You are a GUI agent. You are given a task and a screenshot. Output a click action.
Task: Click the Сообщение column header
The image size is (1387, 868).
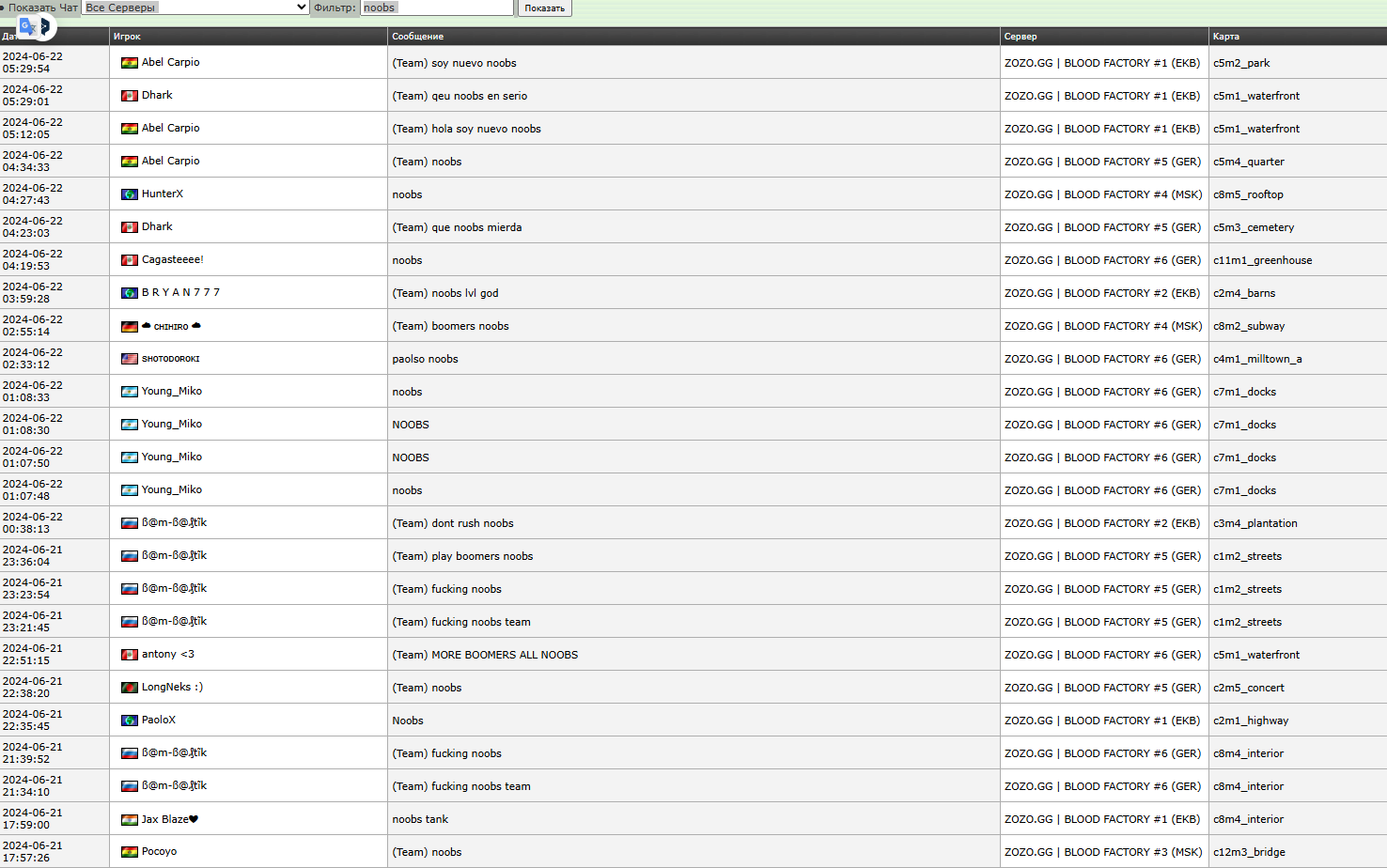(x=417, y=37)
